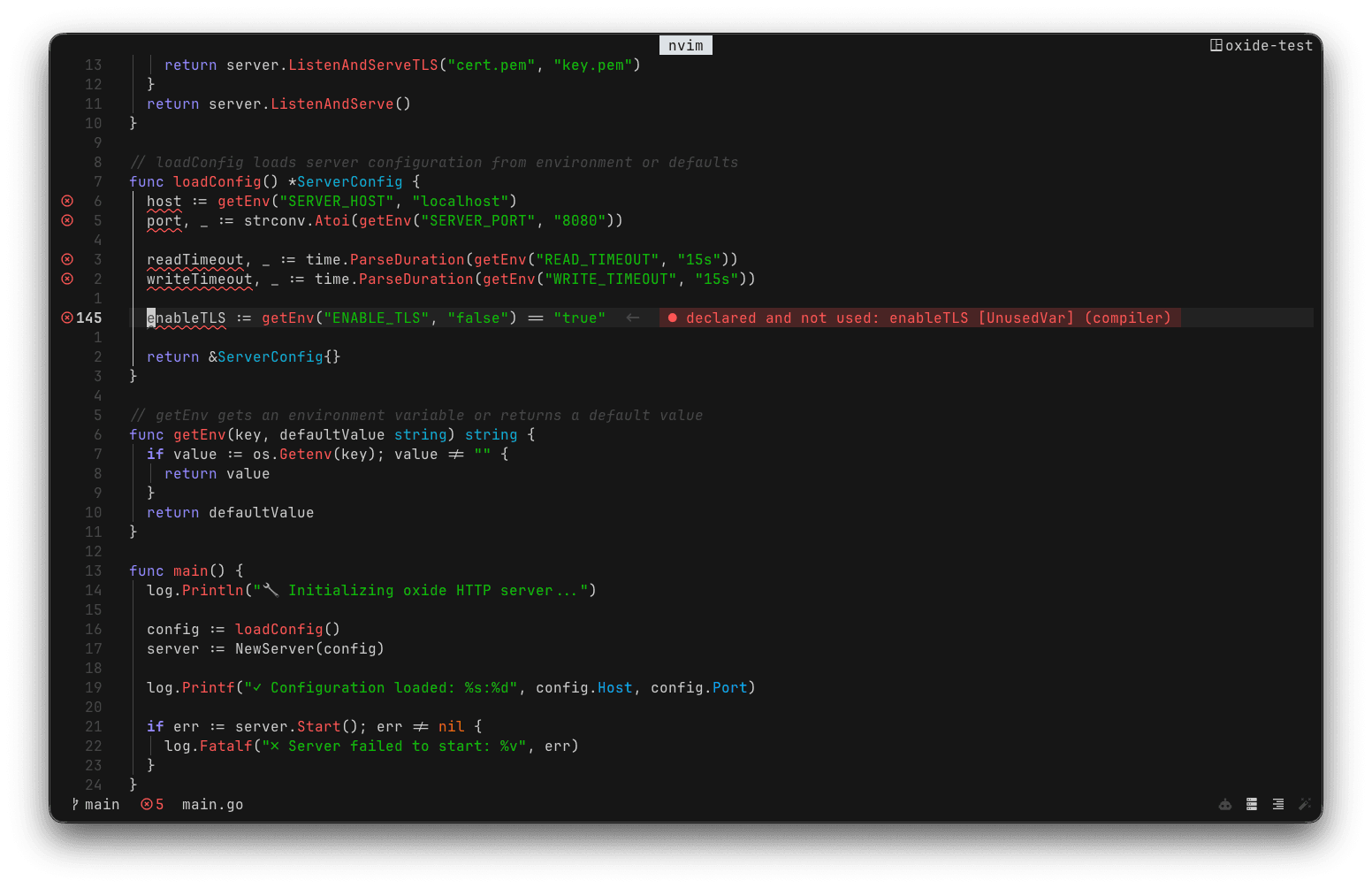Click the "ENABLE_TLS" string
Screen dimensions: 1372x888
(x=377, y=318)
